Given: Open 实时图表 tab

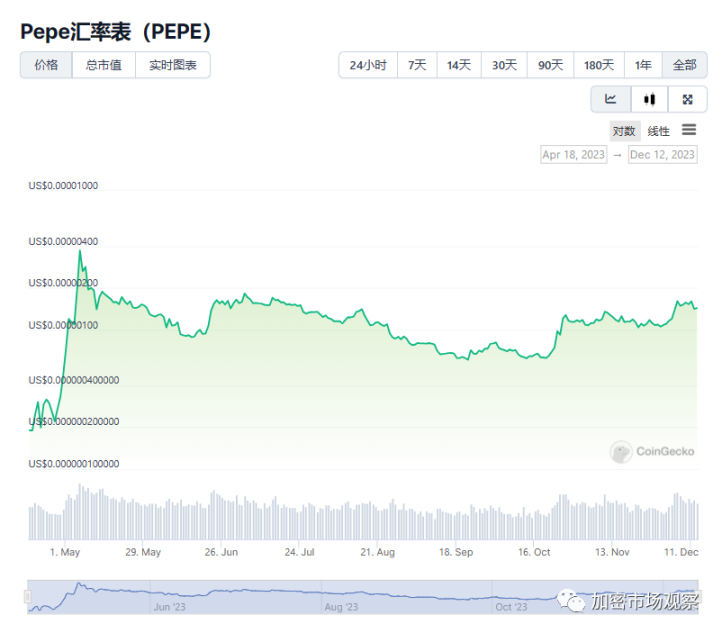Looking at the screenshot, I should (x=173, y=65).
